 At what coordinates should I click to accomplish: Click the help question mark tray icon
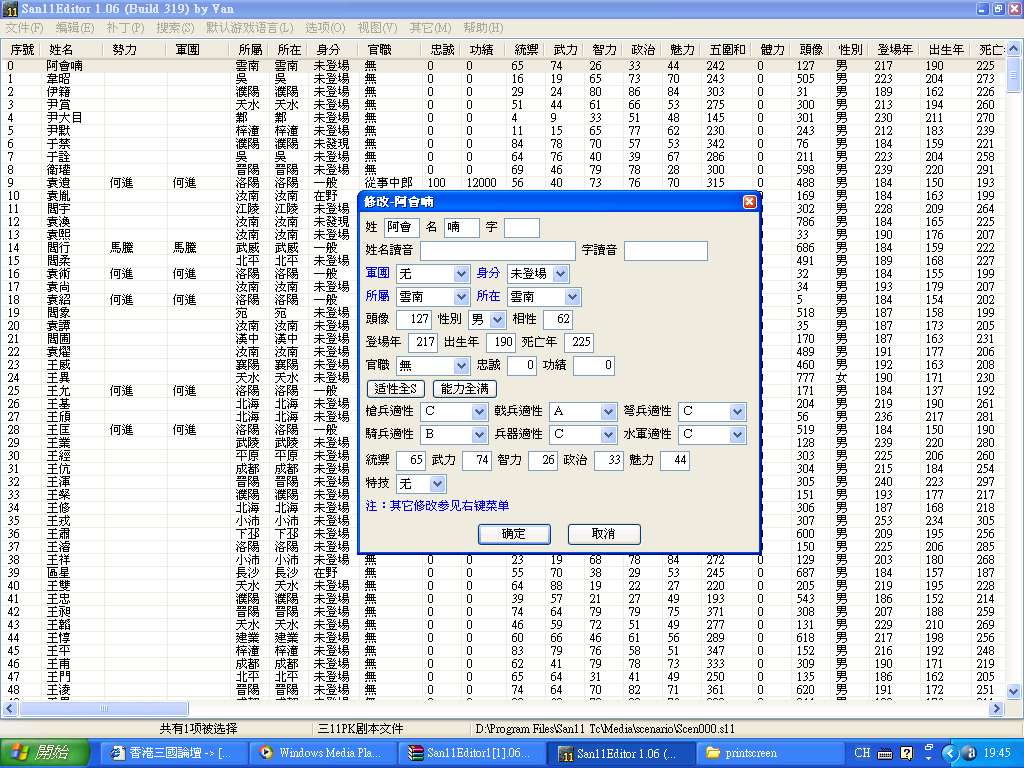(908, 753)
